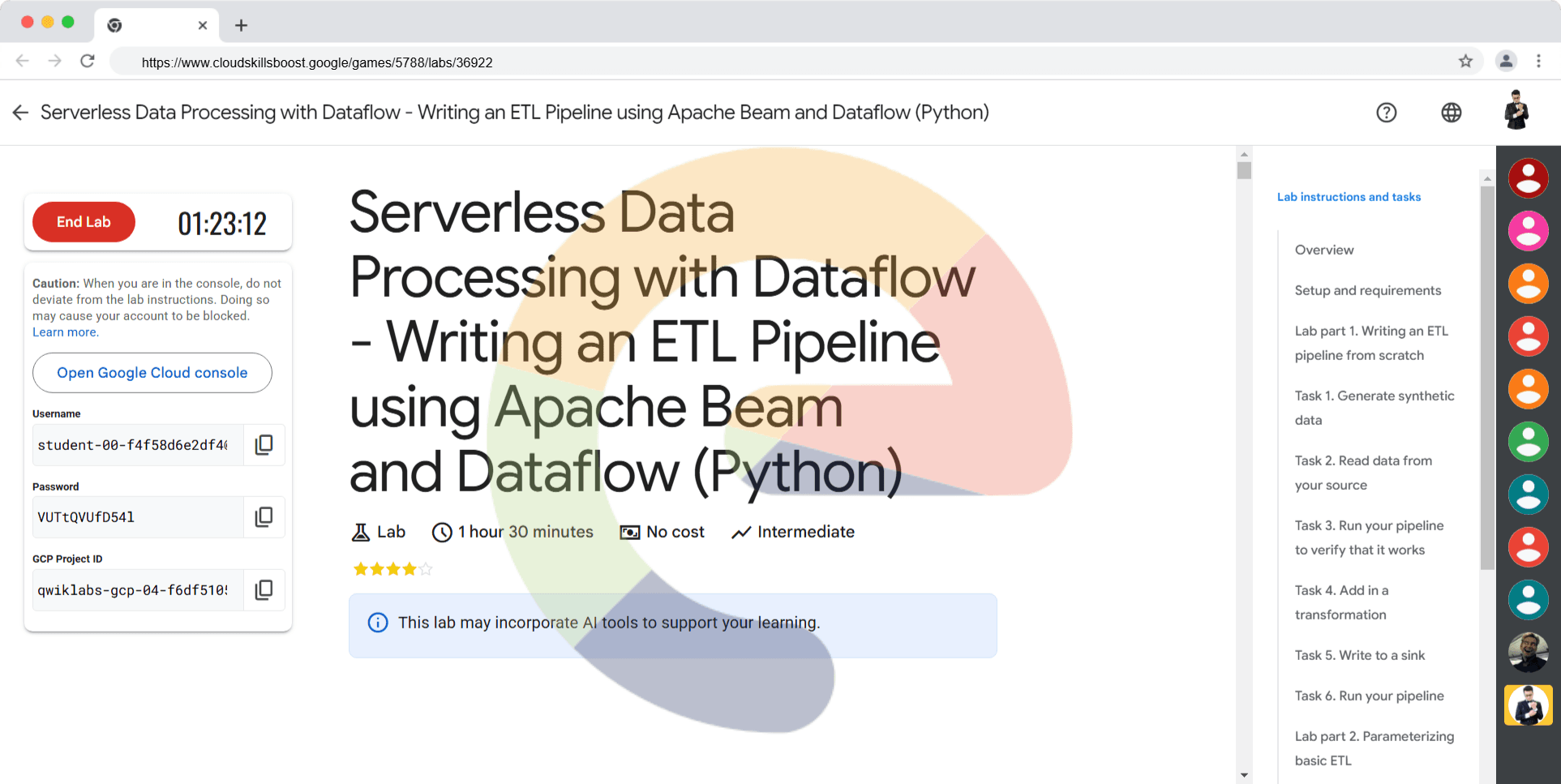The image size is (1561, 784).
Task: Click the End Lab button
Action: click(x=84, y=222)
